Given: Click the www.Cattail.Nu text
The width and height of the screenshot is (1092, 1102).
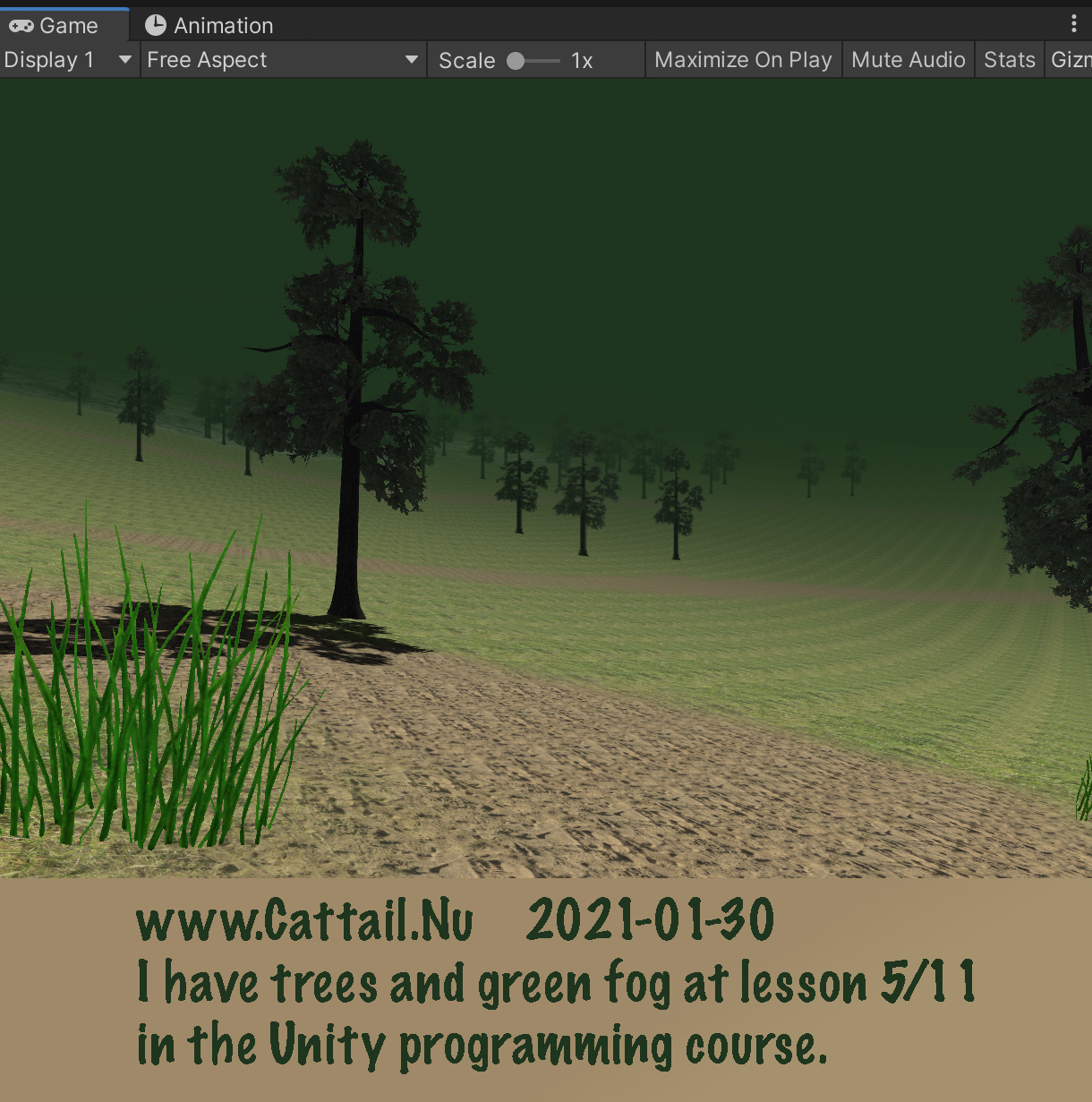Looking at the screenshot, I should coord(304,920).
